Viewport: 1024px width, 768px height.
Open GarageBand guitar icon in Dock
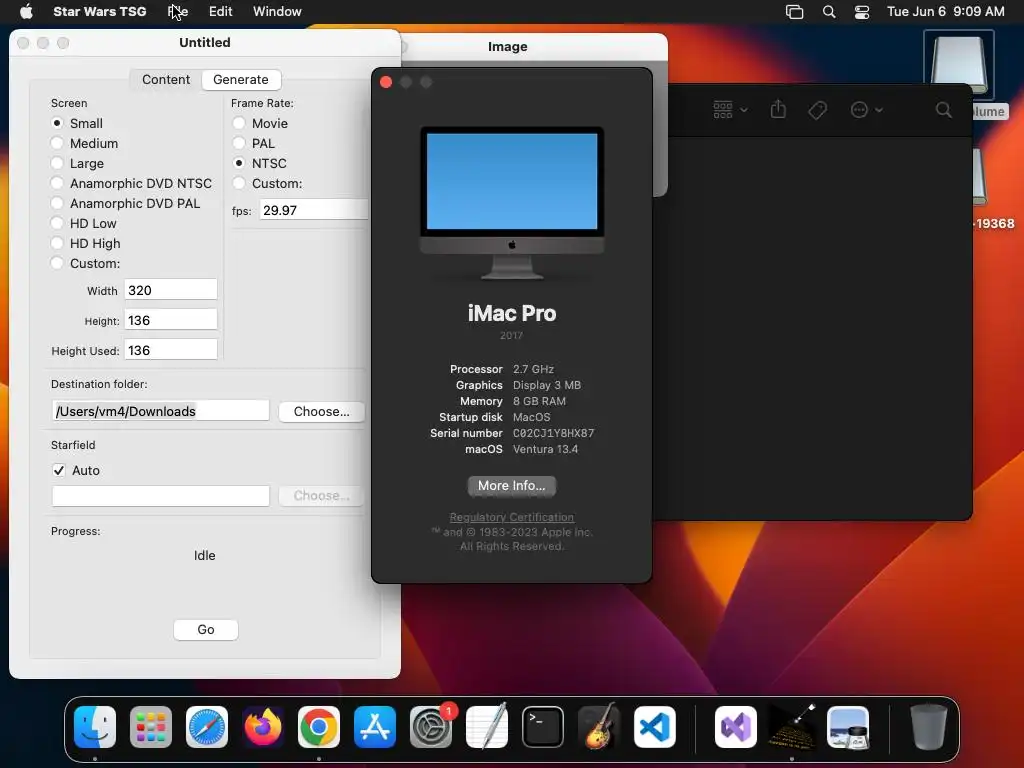599,727
